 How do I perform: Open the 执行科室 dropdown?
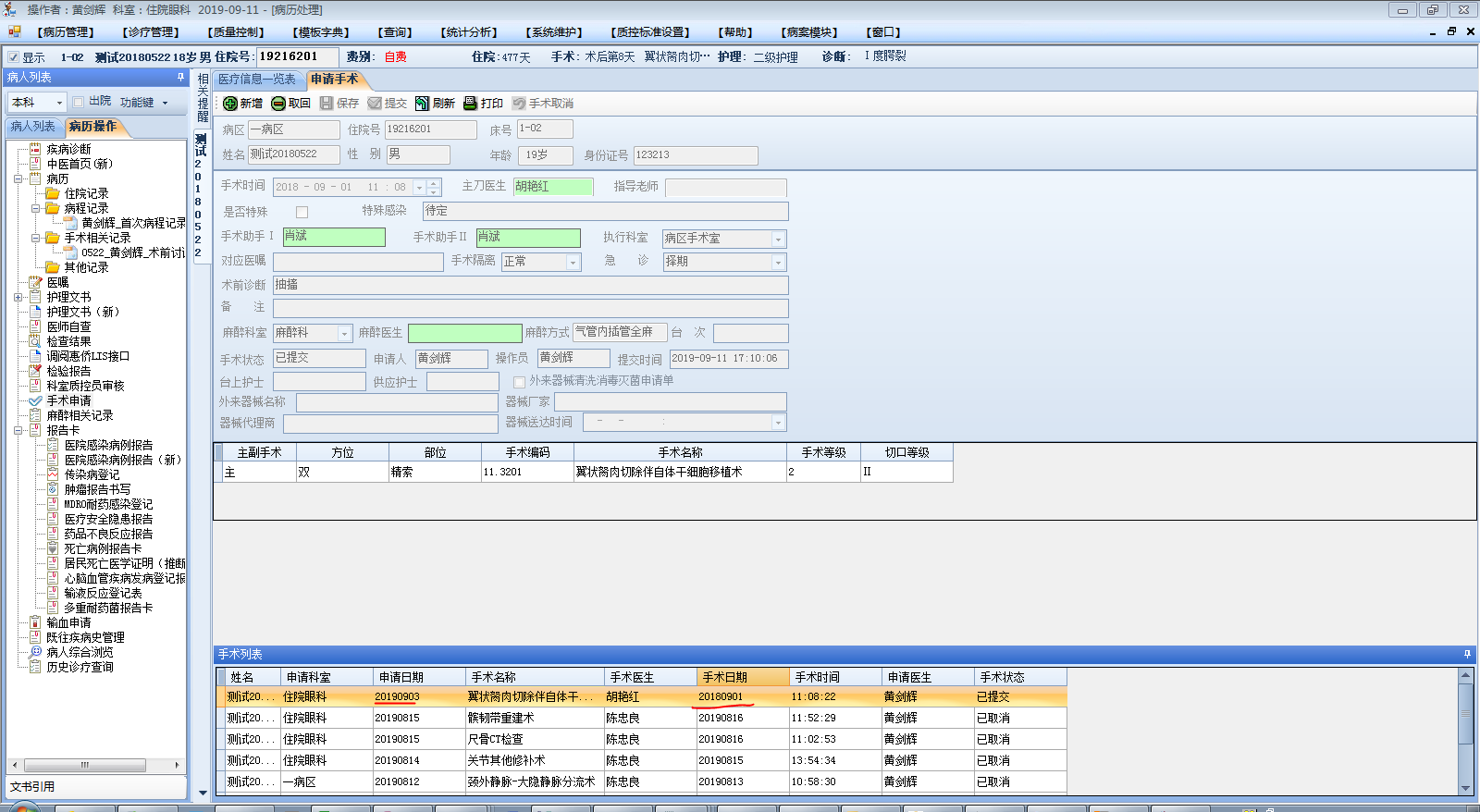(x=779, y=240)
